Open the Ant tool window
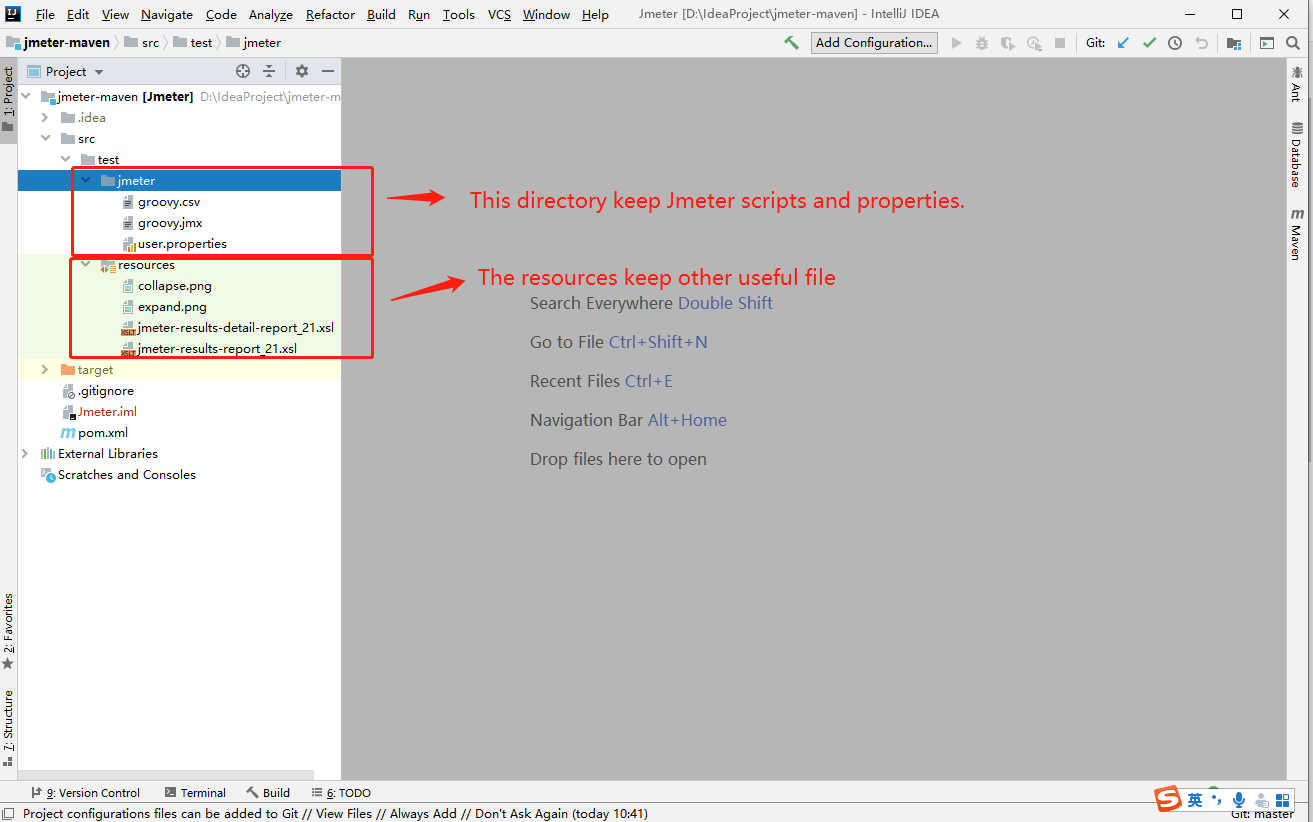The image size is (1313, 822). [1297, 83]
